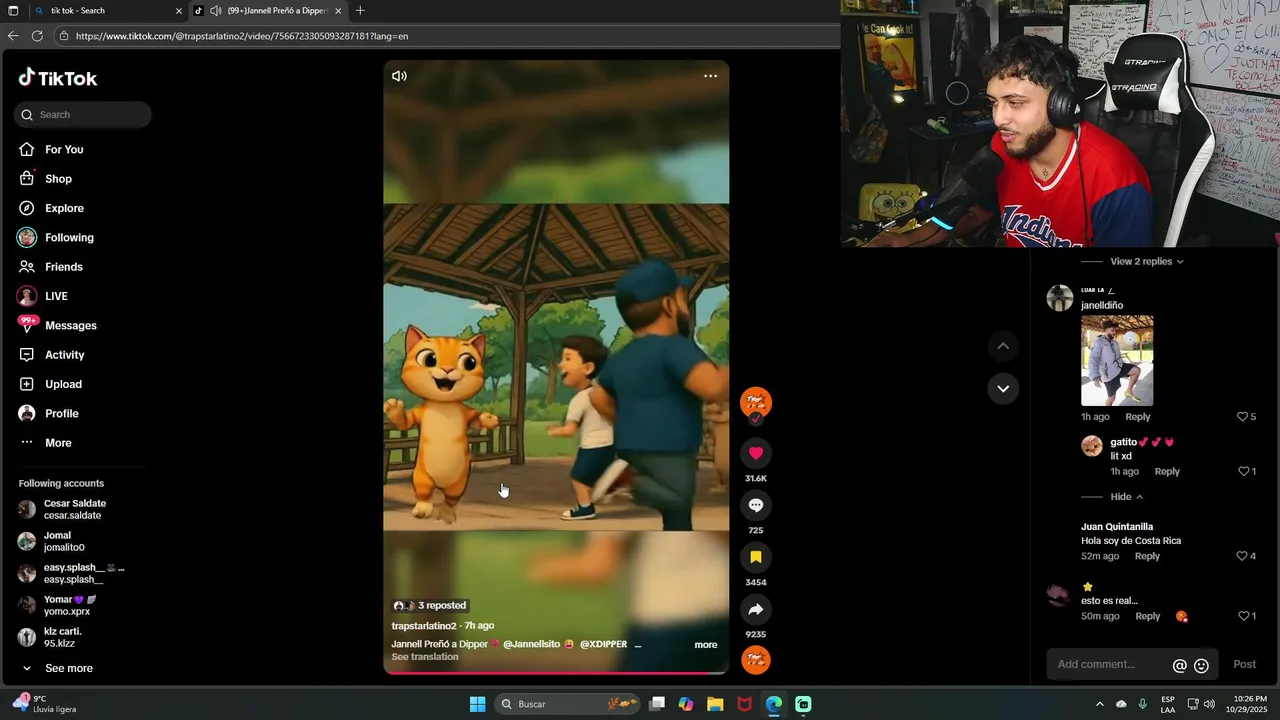Expand the caption with more
This screenshot has height=720, width=1280.
pos(706,645)
